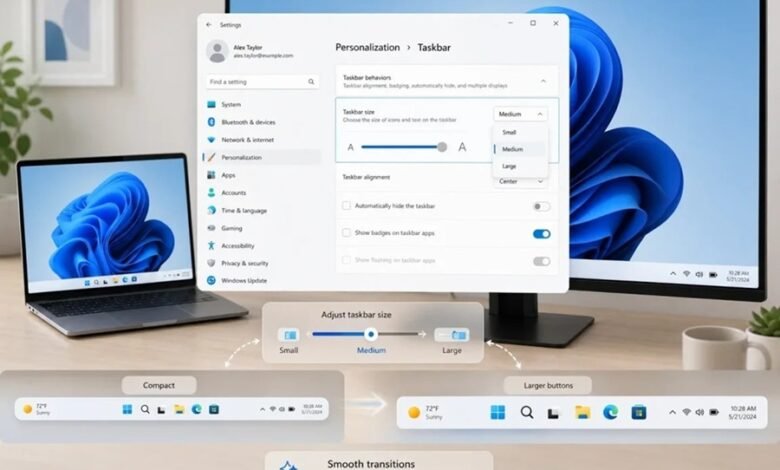
Task: Click volume icon on the monitor's taskbar
Action: pyautogui.click(x=699, y=274)
